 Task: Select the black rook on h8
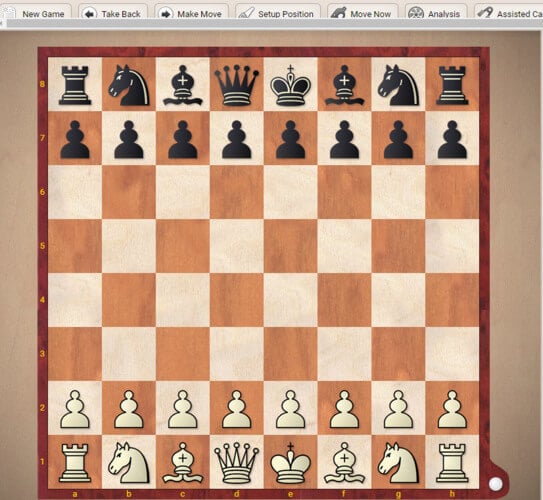point(452,86)
